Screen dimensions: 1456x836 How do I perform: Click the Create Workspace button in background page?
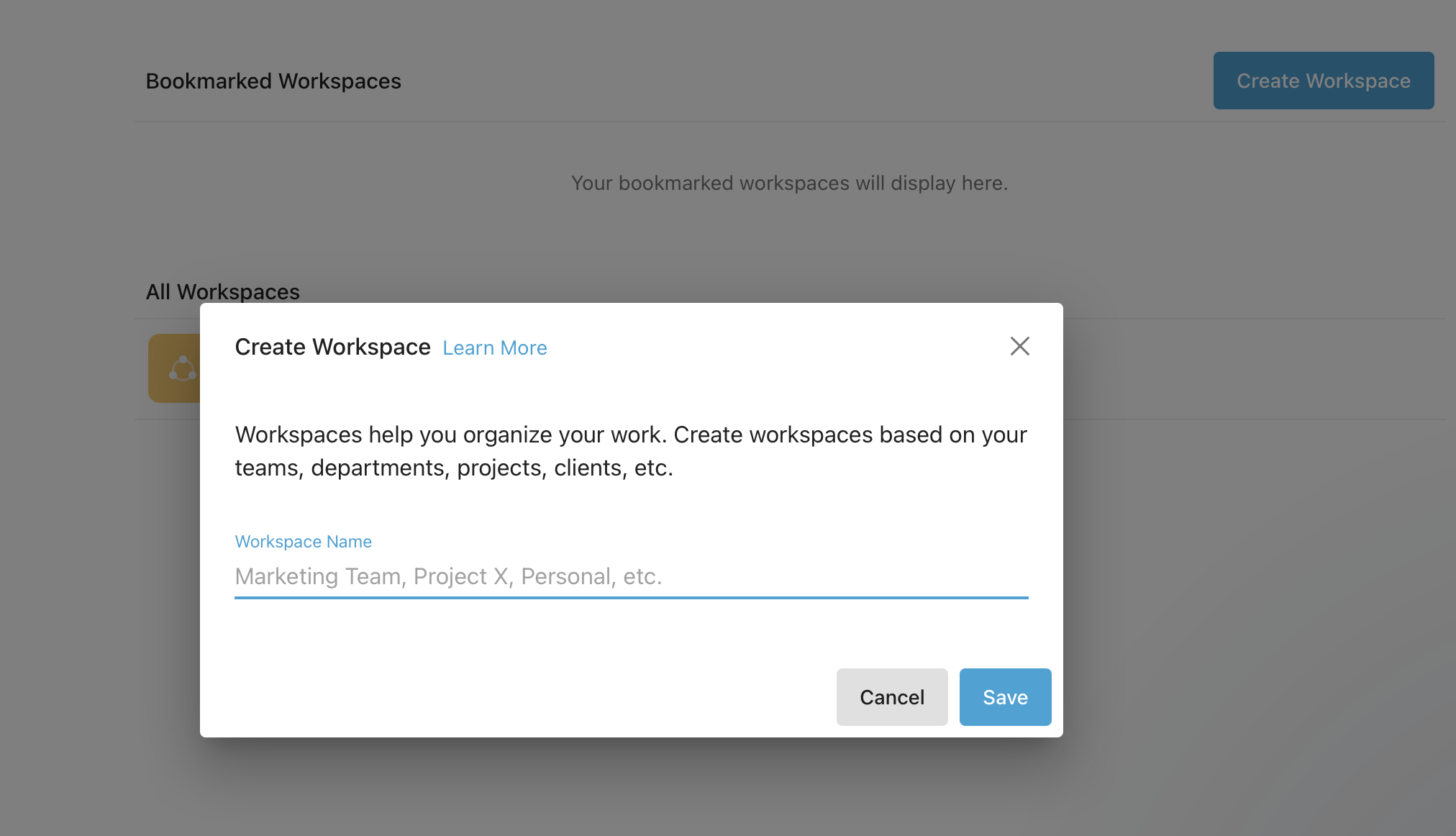(x=1323, y=81)
